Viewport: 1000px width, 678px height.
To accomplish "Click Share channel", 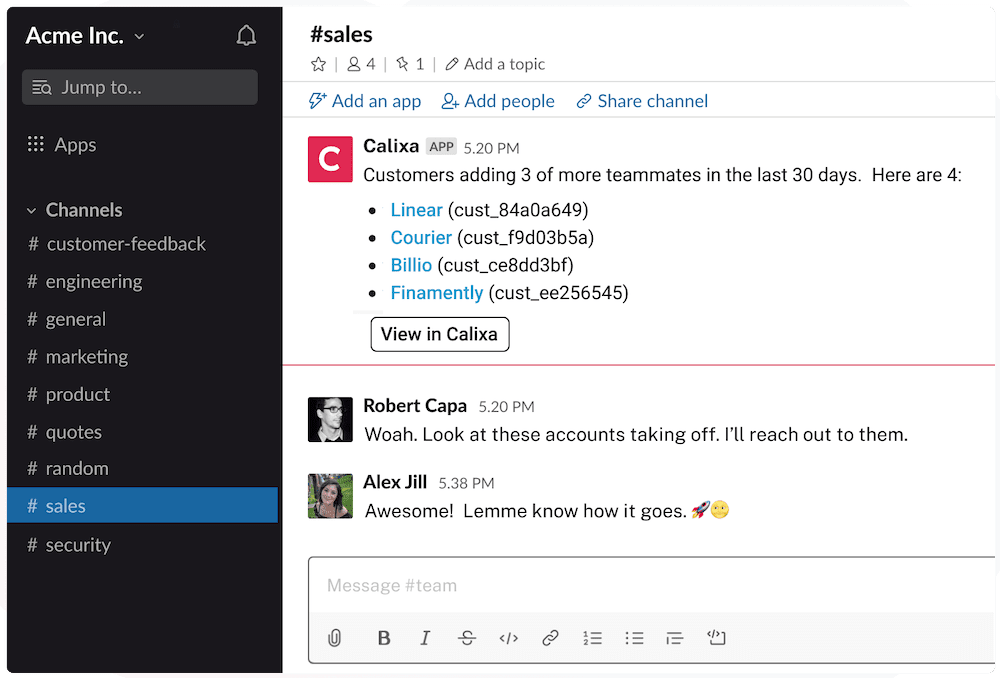I will point(642,101).
